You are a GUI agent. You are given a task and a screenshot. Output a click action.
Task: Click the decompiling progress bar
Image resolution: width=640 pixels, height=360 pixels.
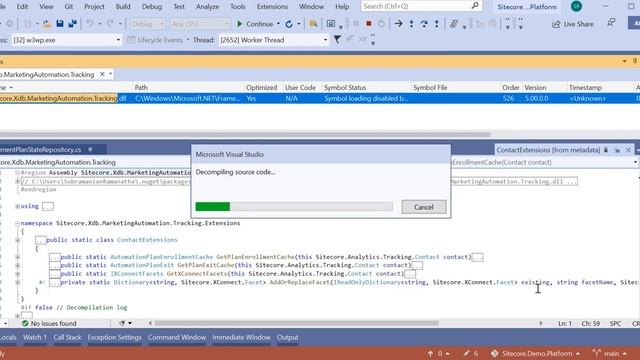(x=294, y=207)
